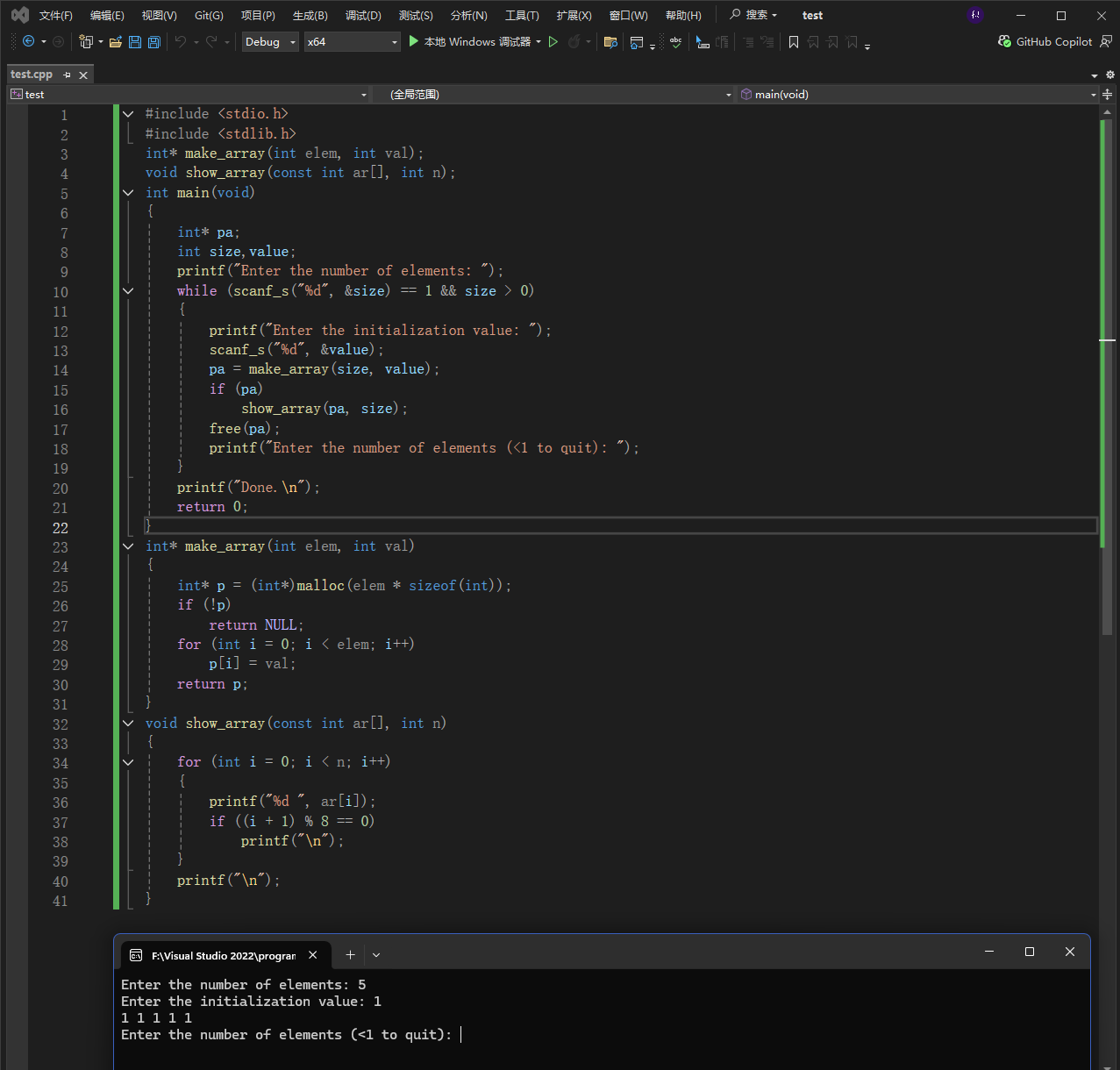The width and height of the screenshot is (1120, 1070).
Task: Click the 'return 0;' code on line 21
Action: pos(212,507)
